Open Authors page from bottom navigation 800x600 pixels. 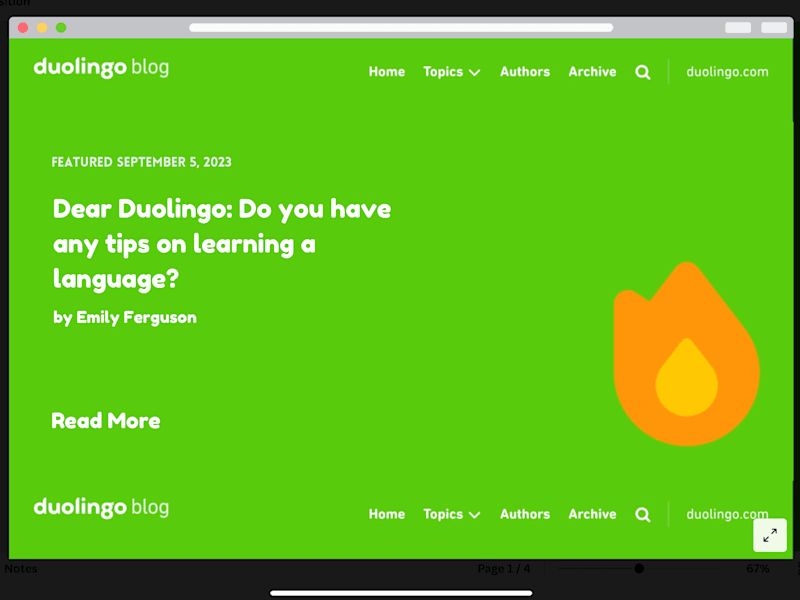[x=525, y=514]
